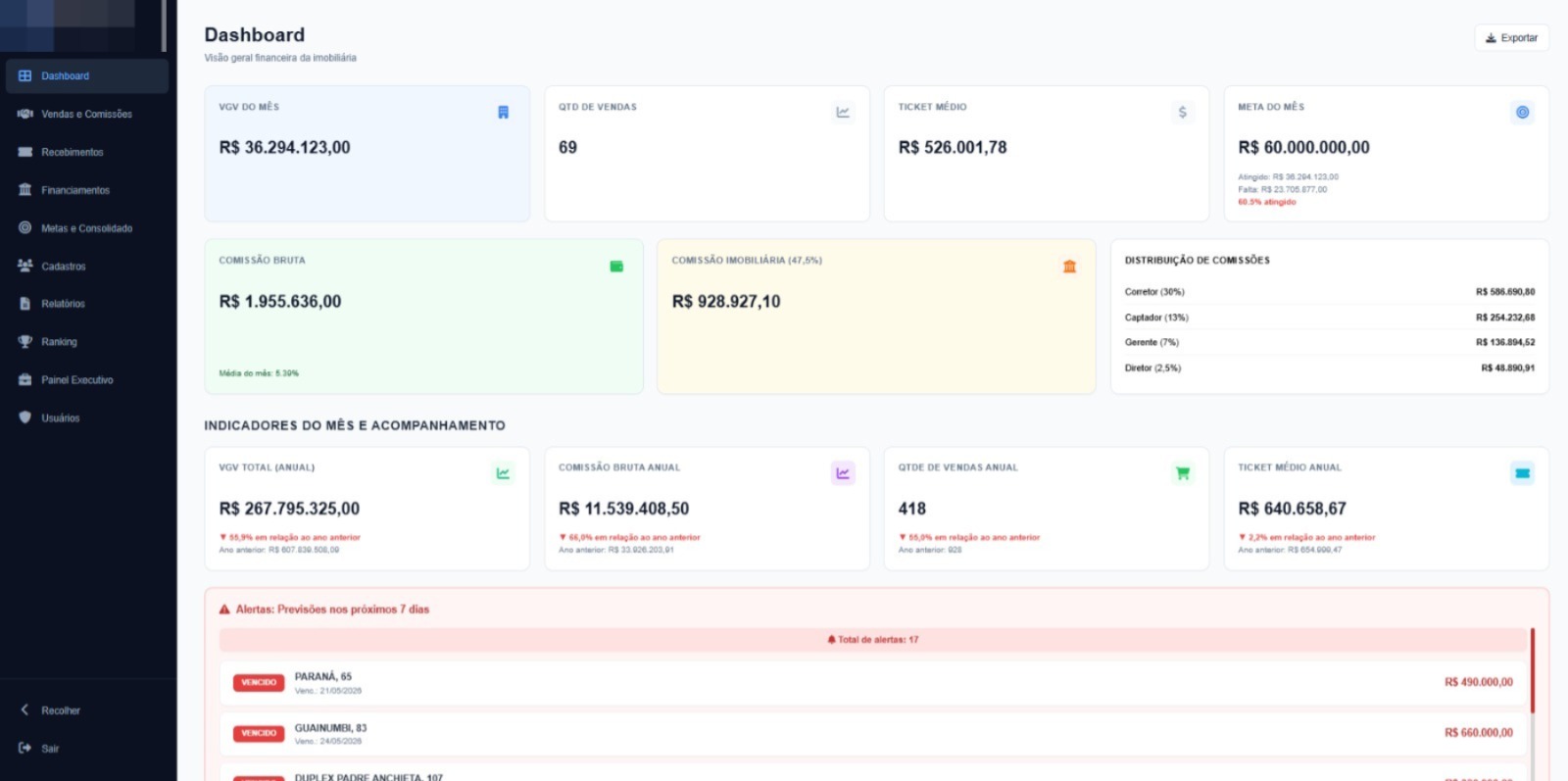Click the building icon in the VGV do Mês card
This screenshot has height=781, width=1568.
[x=503, y=113]
